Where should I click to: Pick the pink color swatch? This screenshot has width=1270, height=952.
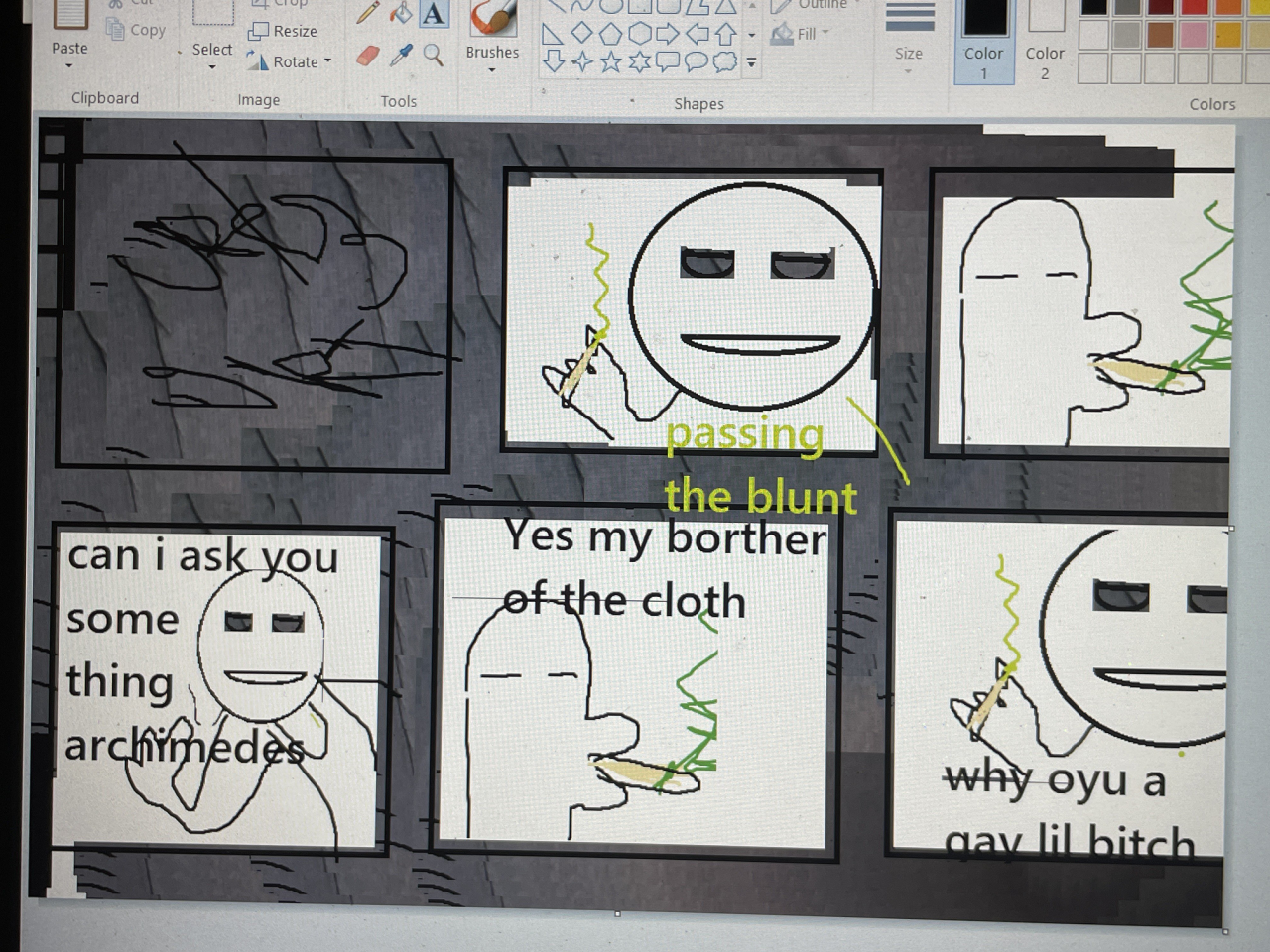point(1194,36)
